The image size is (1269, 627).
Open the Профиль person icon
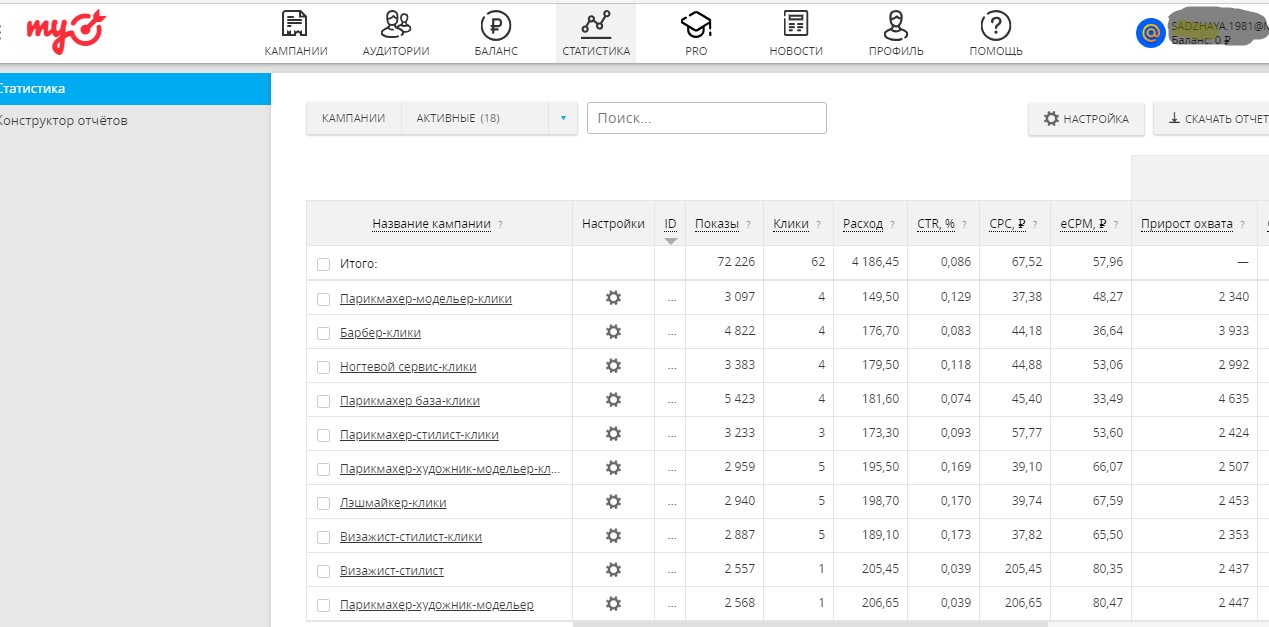pyautogui.click(x=896, y=24)
